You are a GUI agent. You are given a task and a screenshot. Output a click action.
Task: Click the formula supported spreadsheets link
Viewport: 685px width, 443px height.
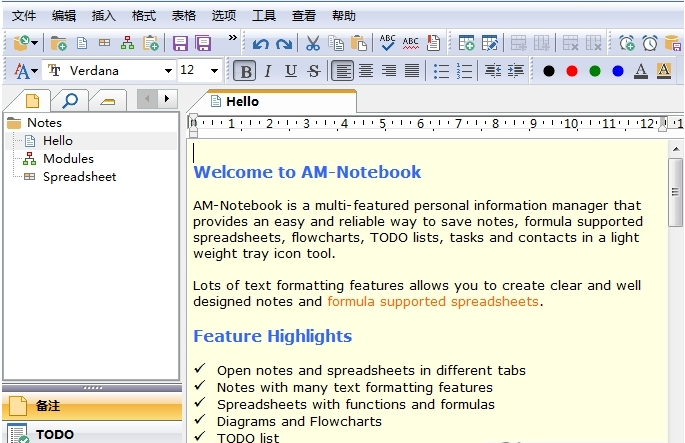[432, 301]
